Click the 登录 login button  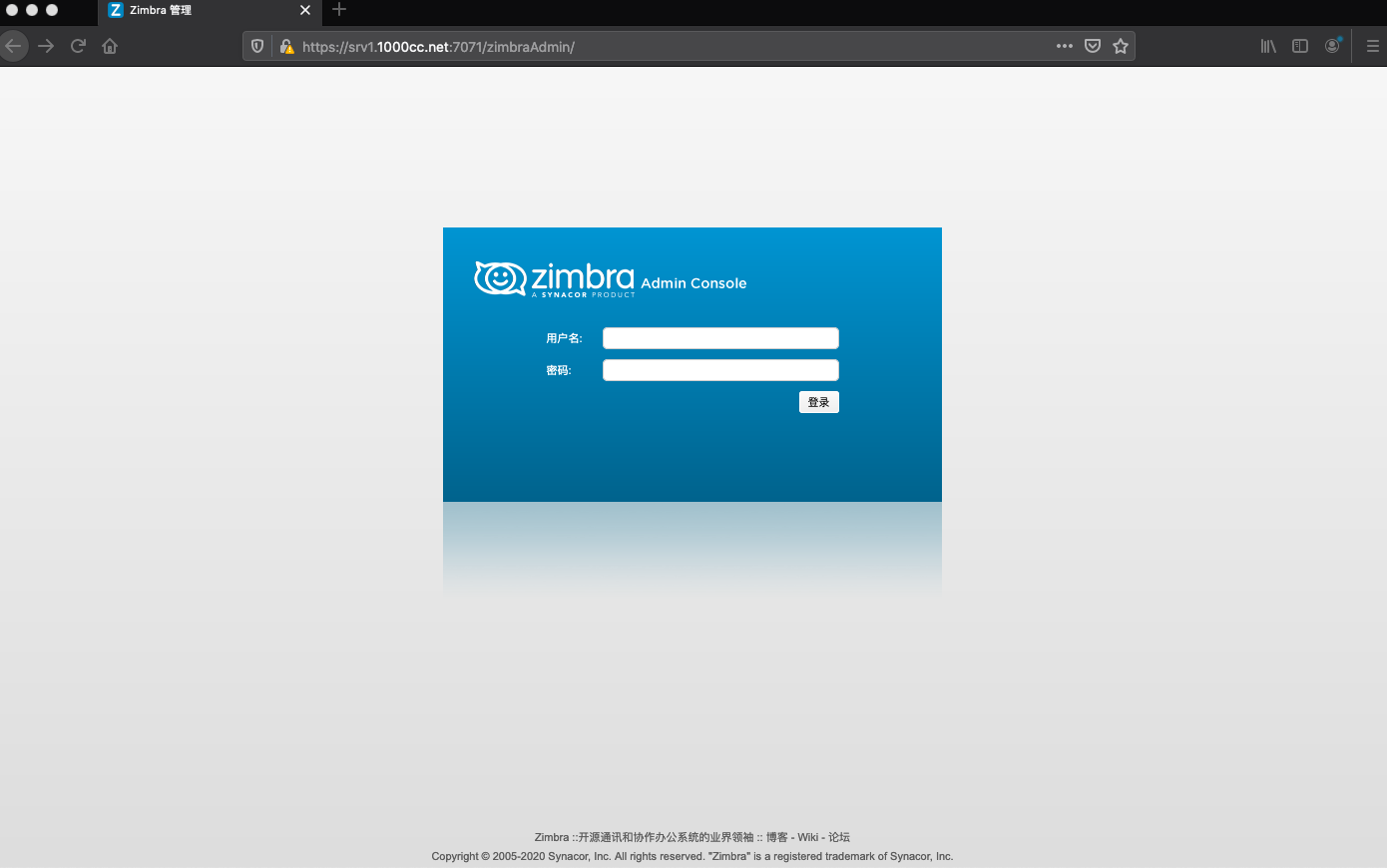click(x=819, y=402)
